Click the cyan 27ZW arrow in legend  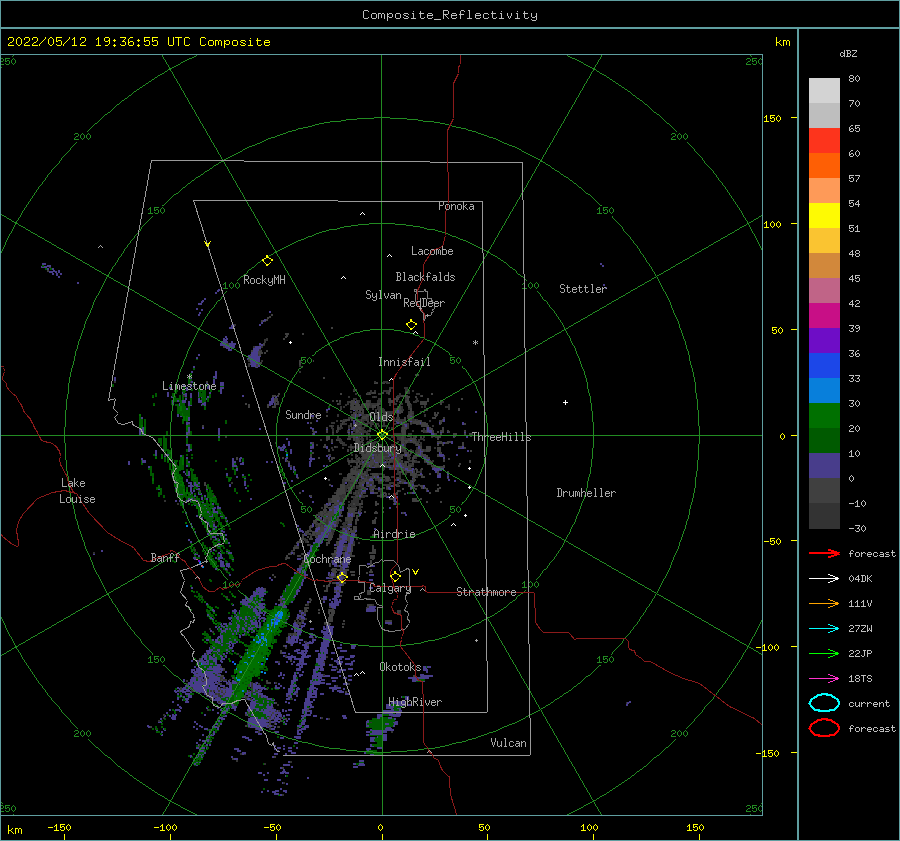[x=824, y=629]
